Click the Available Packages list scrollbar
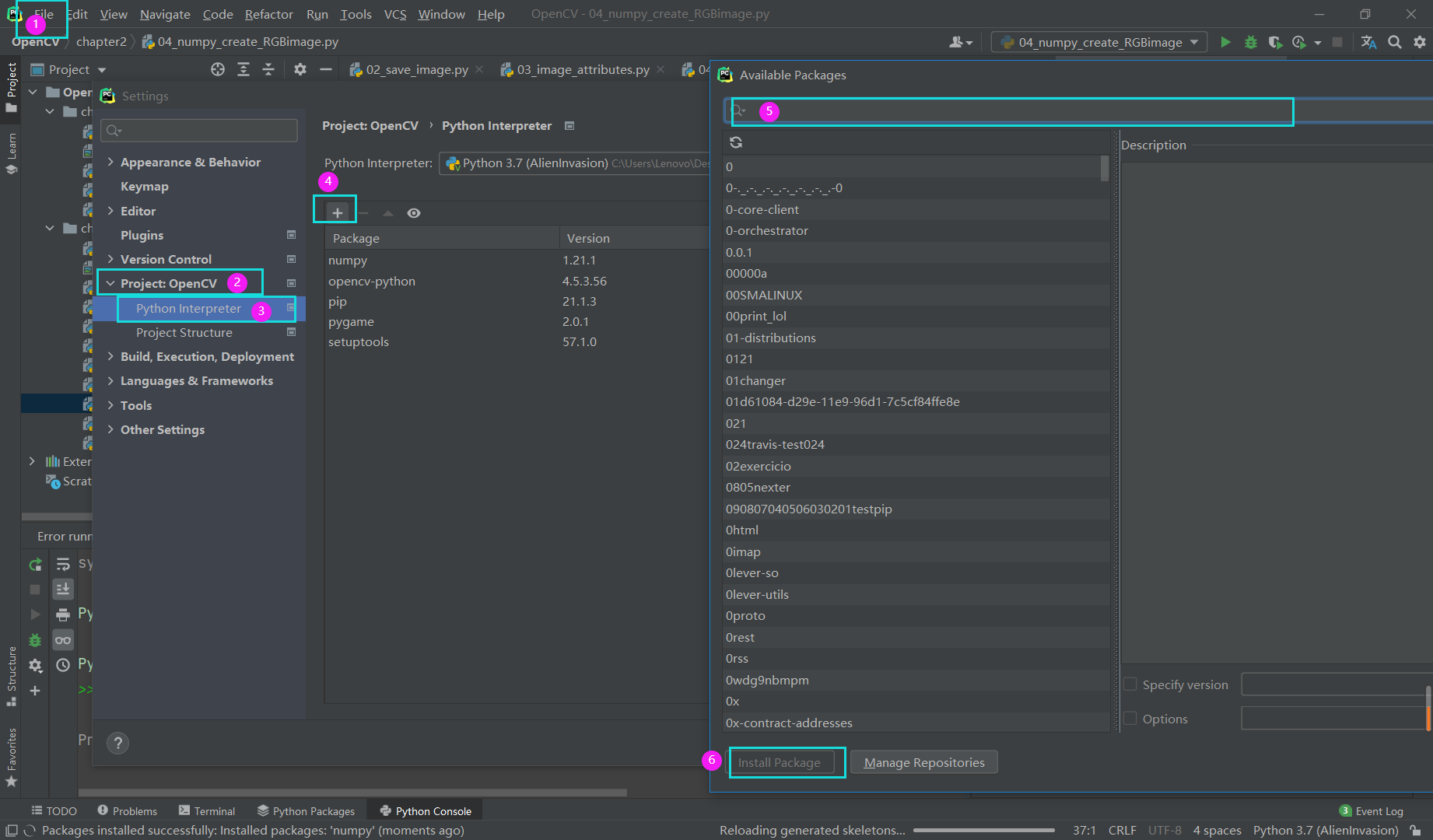Image resolution: width=1433 pixels, height=840 pixels. 1104,168
